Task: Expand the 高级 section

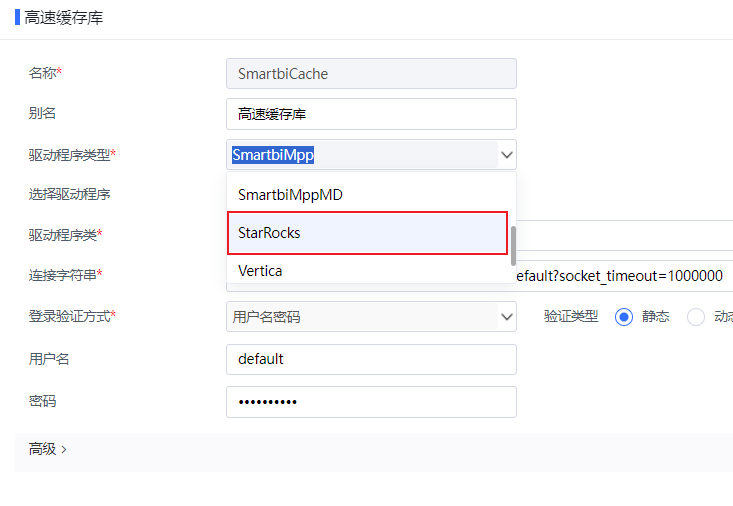Action: (47, 449)
